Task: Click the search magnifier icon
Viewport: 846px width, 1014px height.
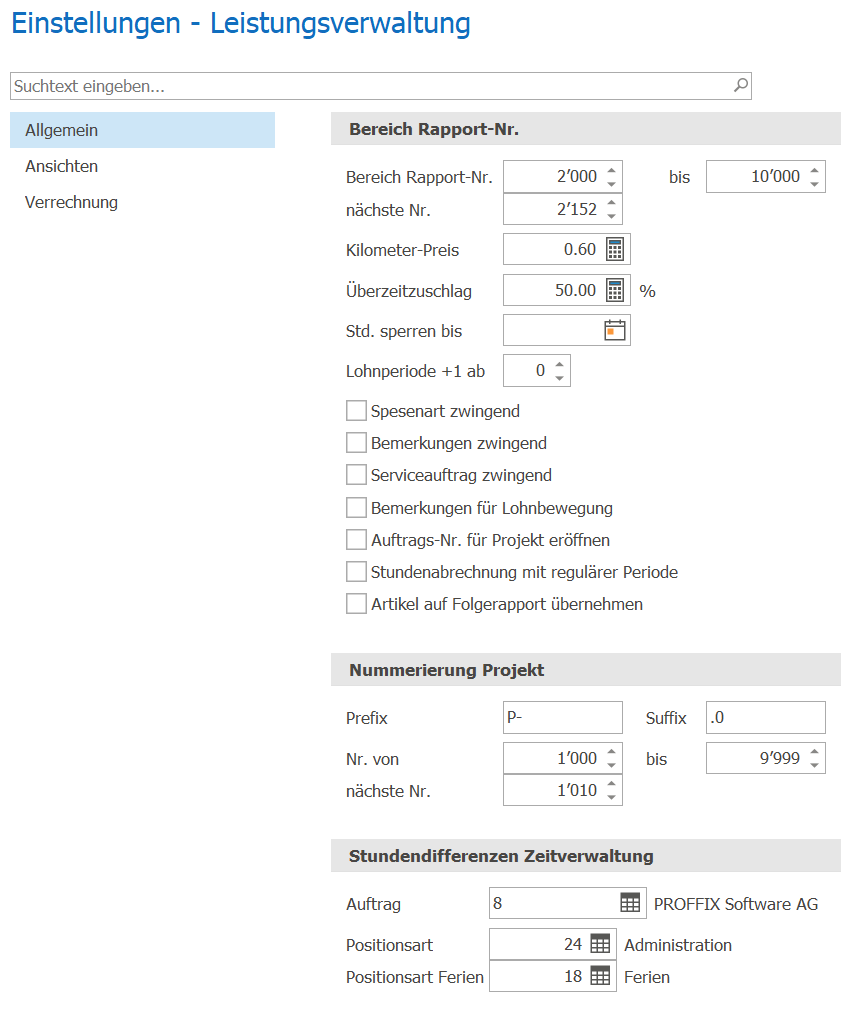Action: pos(741,85)
